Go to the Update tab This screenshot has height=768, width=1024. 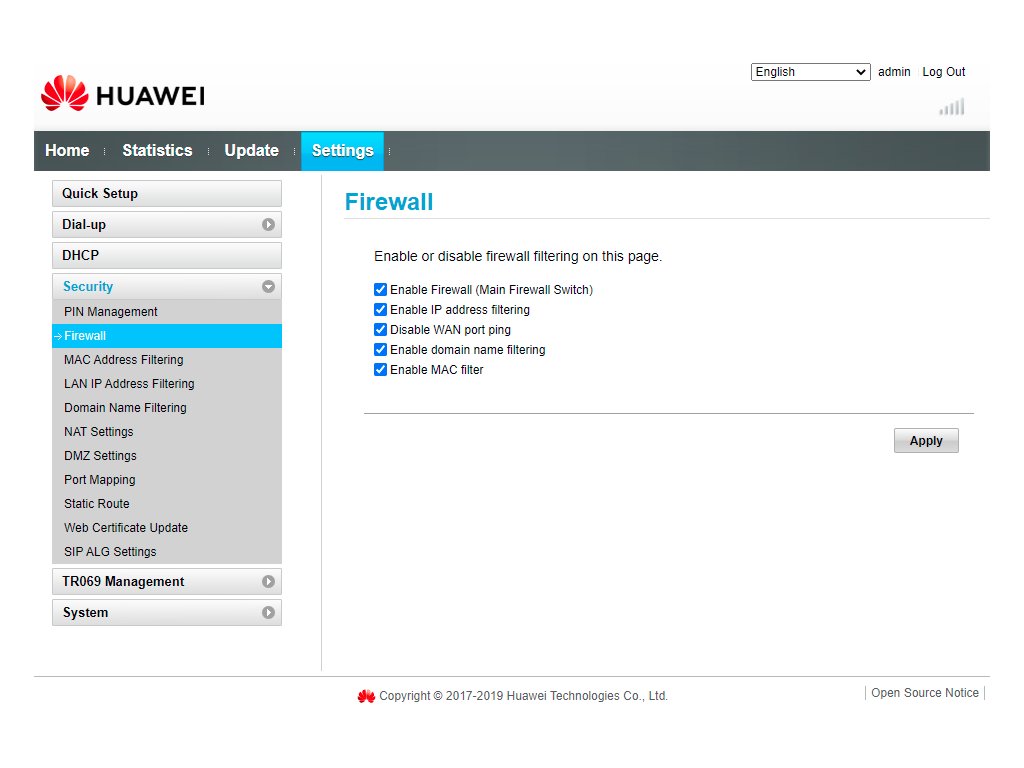coord(251,151)
